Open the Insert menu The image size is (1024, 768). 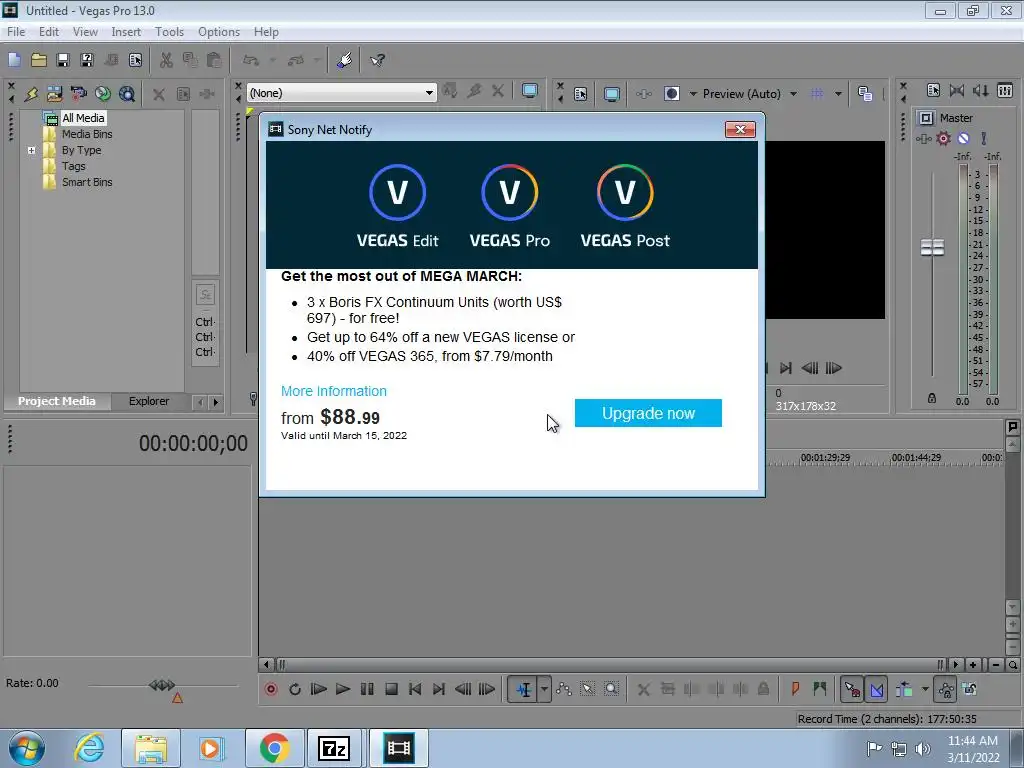click(126, 31)
